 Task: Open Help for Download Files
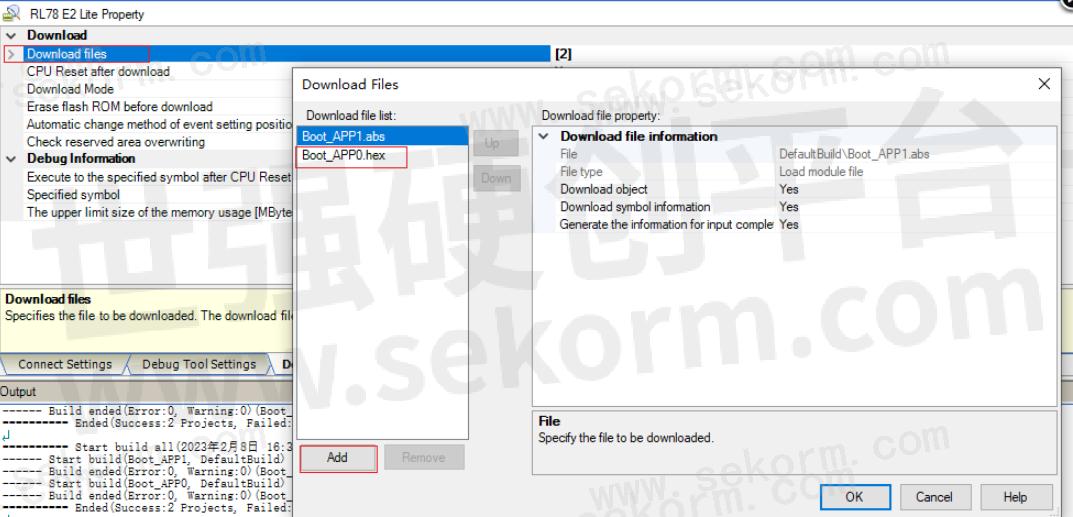(1014, 497)
